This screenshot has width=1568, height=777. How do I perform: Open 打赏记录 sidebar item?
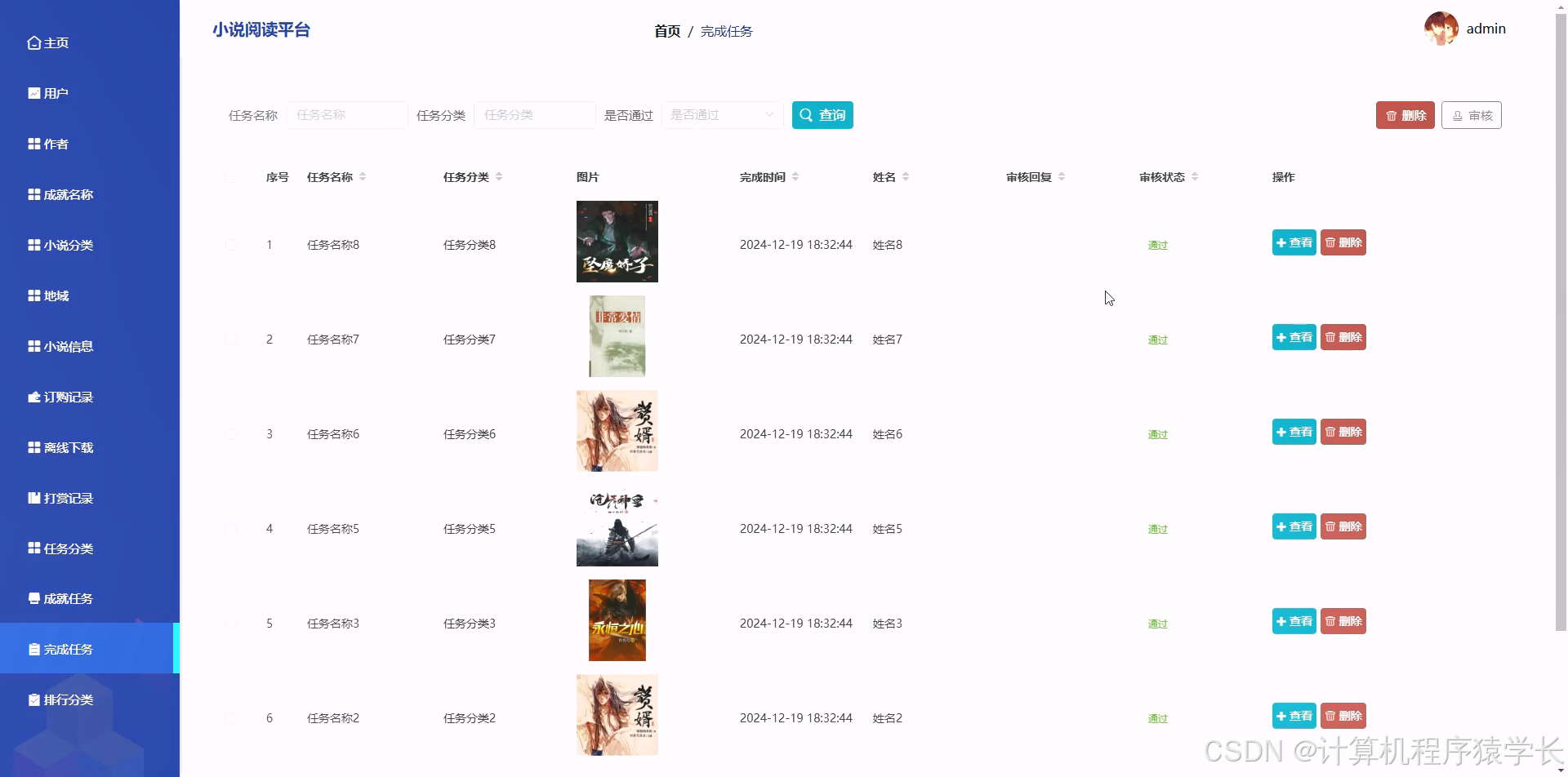[x=90, y=498]
